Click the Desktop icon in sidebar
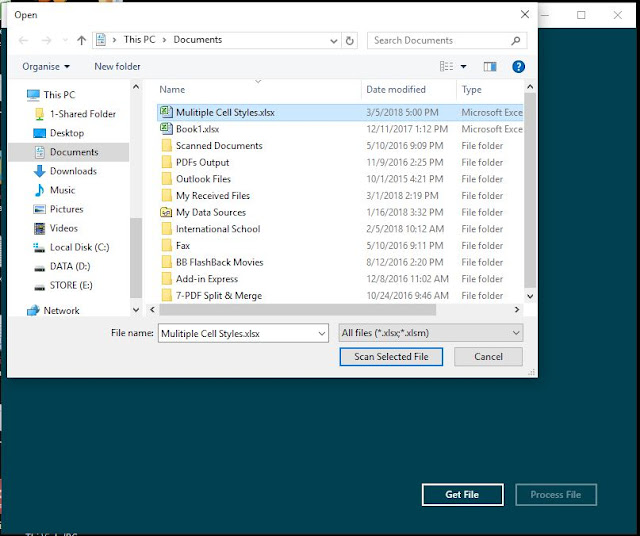The image size is (640, 536). 39,133
